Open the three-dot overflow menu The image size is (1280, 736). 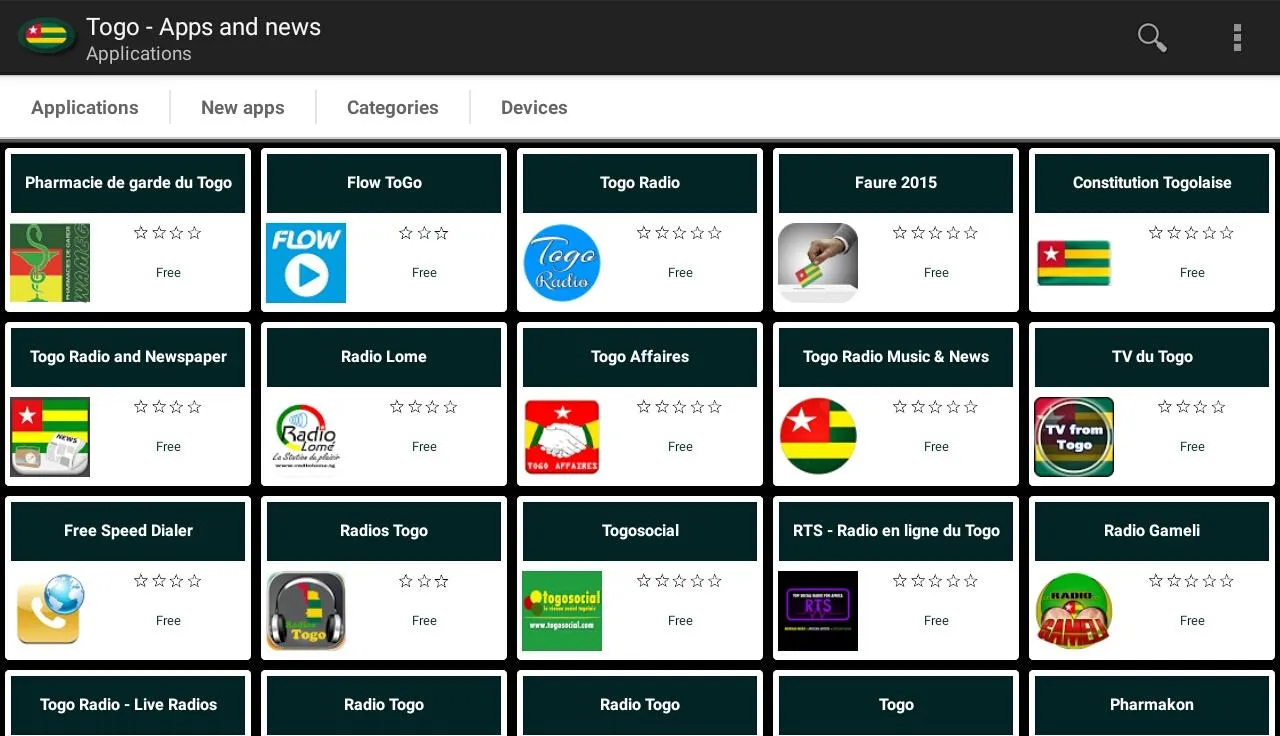[1237, 38]
